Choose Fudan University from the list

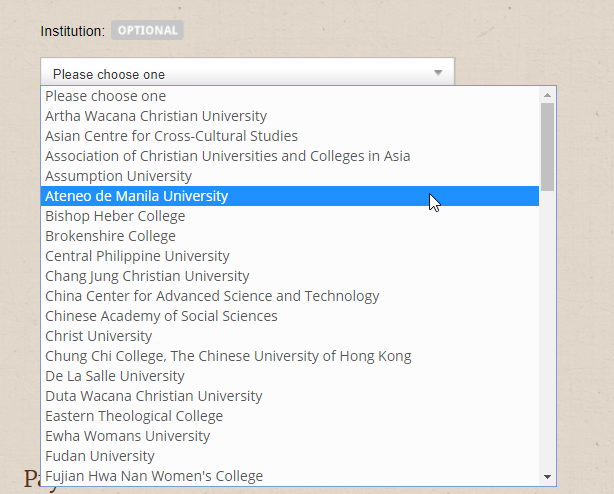(100, 456)
